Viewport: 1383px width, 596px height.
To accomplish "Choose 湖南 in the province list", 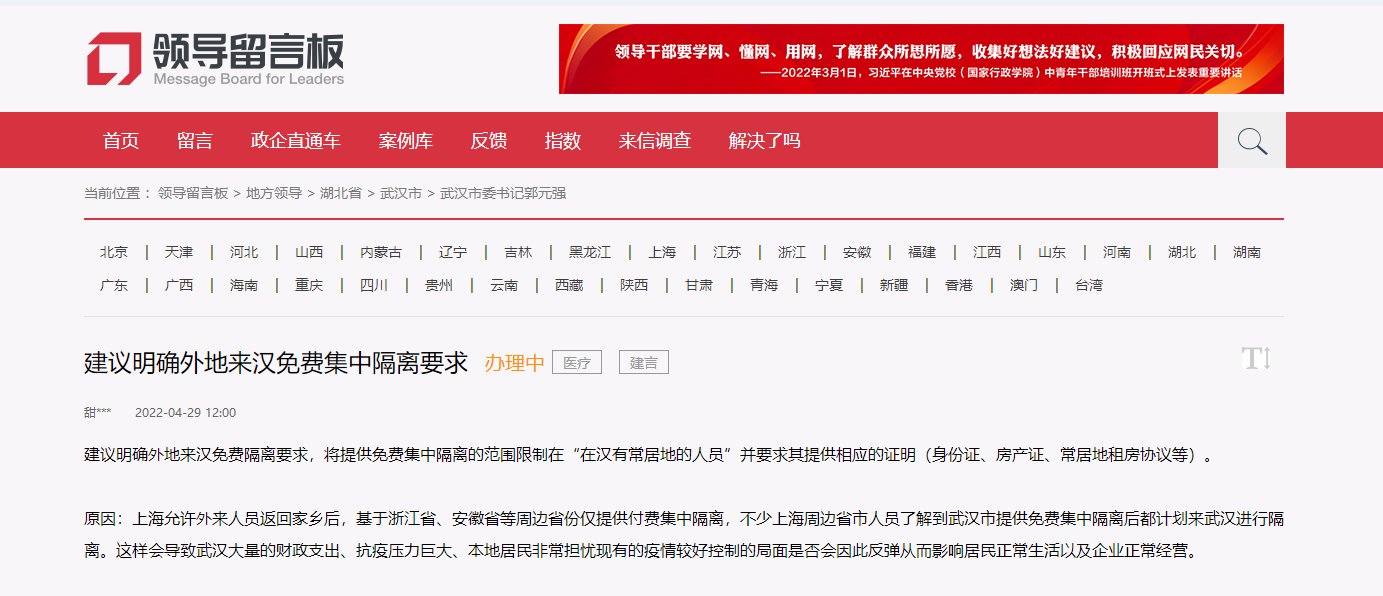I will (1247, 252).
